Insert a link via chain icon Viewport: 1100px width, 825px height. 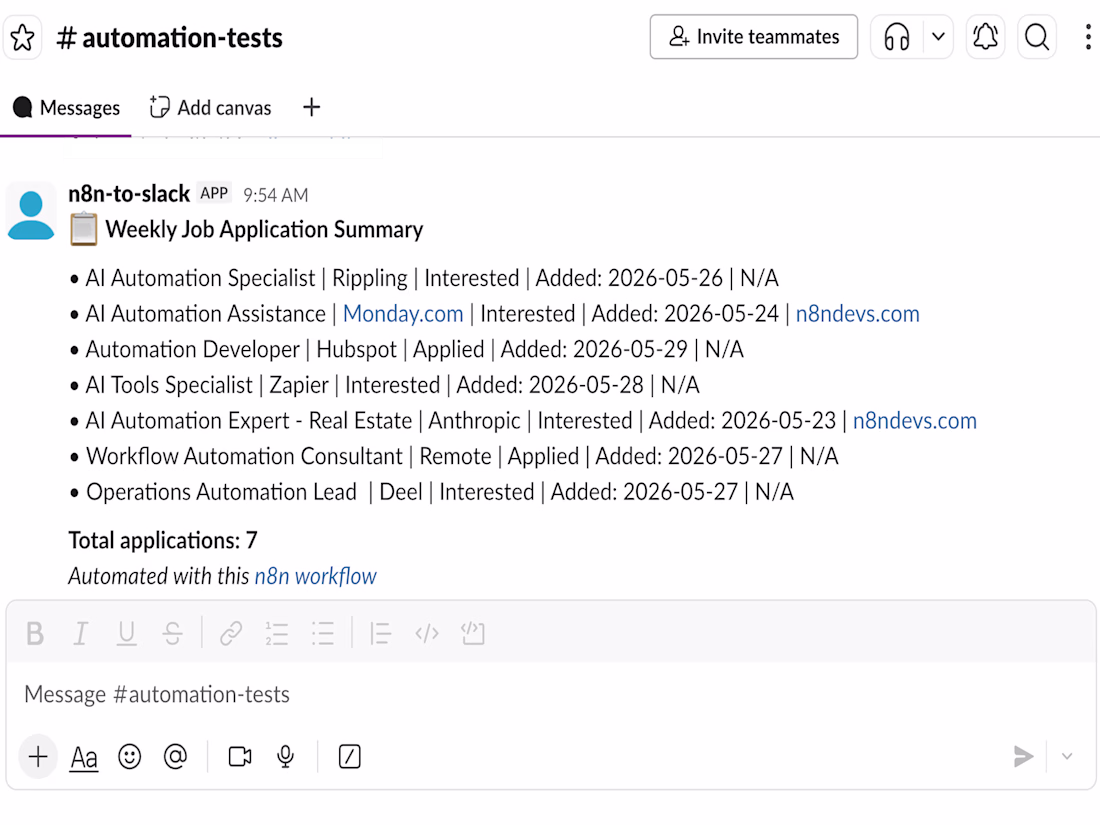click(x=231, y=633)
